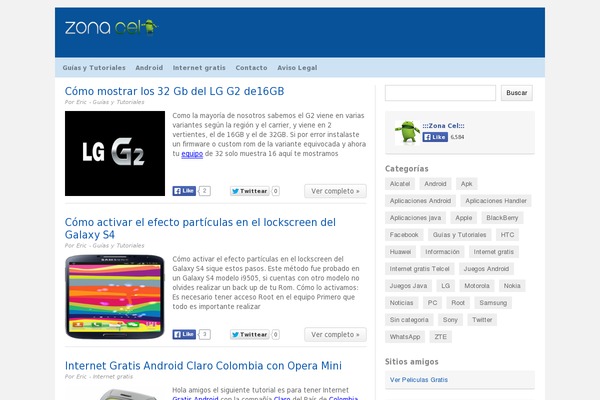
Task: Select the Huawei category tag
Action: pos(400,252)
